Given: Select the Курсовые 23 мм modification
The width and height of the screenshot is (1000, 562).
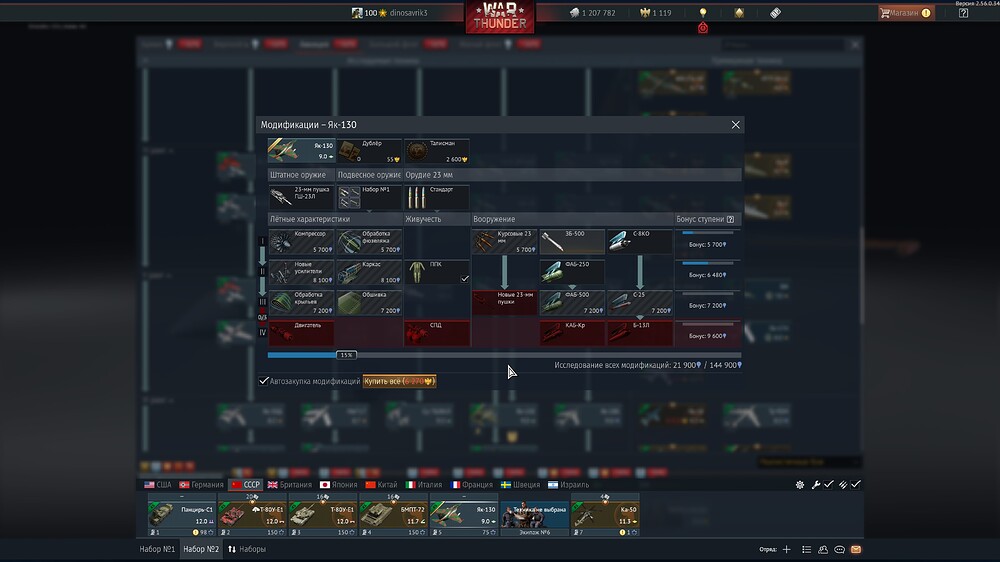Looking at the screenshot, I should pos(504,242).
